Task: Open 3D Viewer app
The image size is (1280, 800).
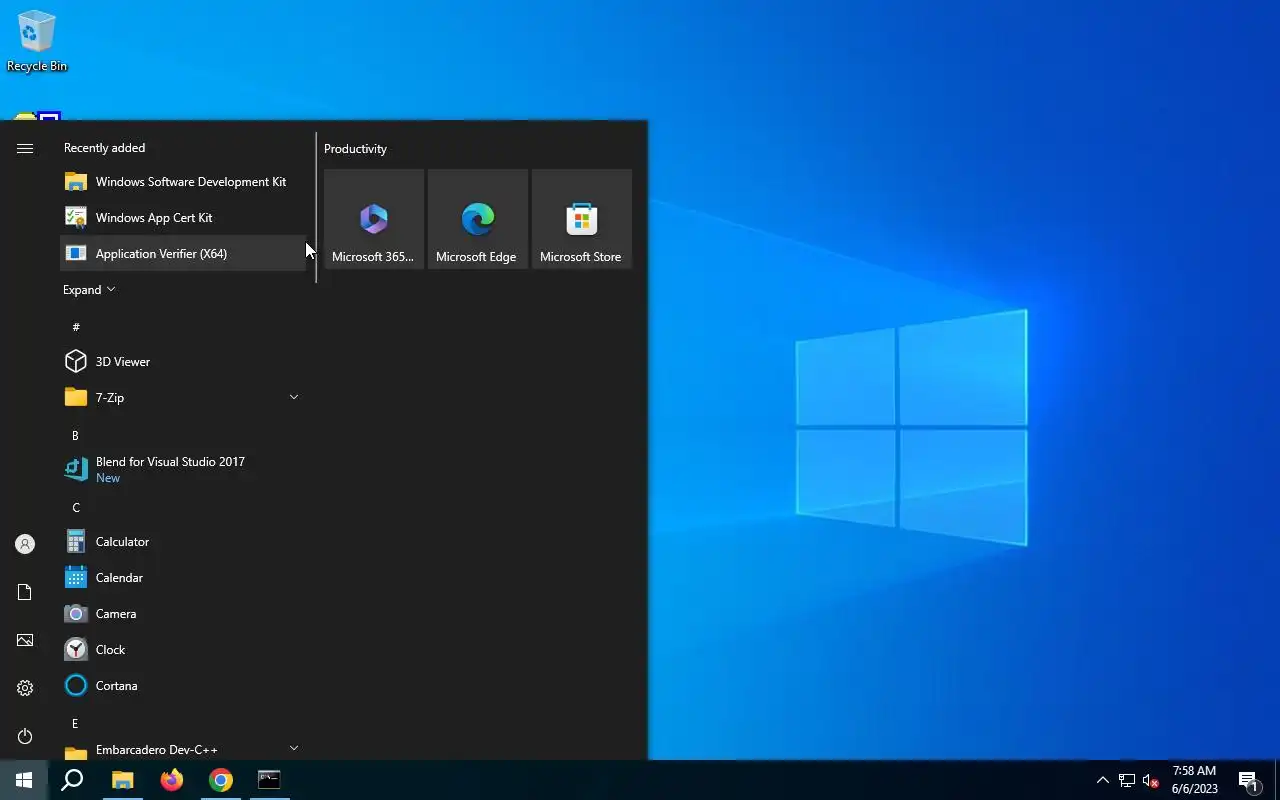Action: 183,362
